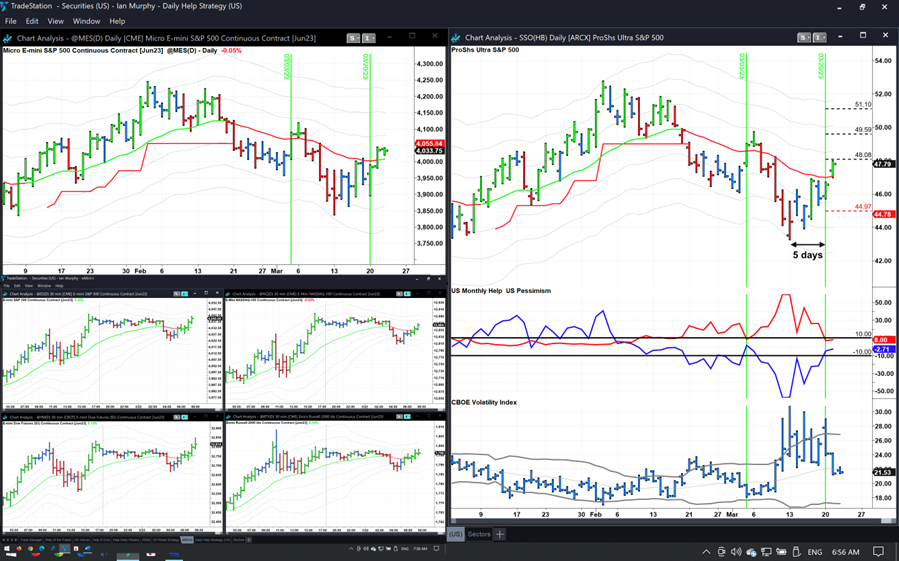Image resolution: width=899 pixels, height=561 pixels.
Task: Open the File menu
Action: pos(10,21)
